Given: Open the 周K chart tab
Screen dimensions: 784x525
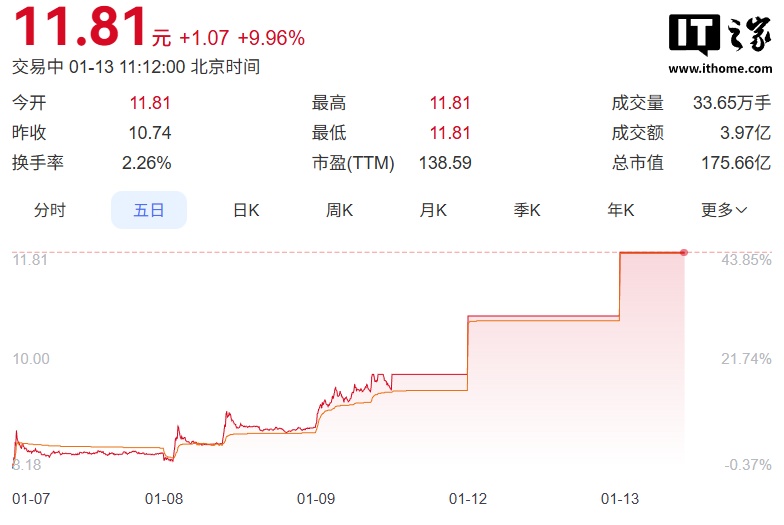Looking at the screenshot, I should (x=339, y=210).
